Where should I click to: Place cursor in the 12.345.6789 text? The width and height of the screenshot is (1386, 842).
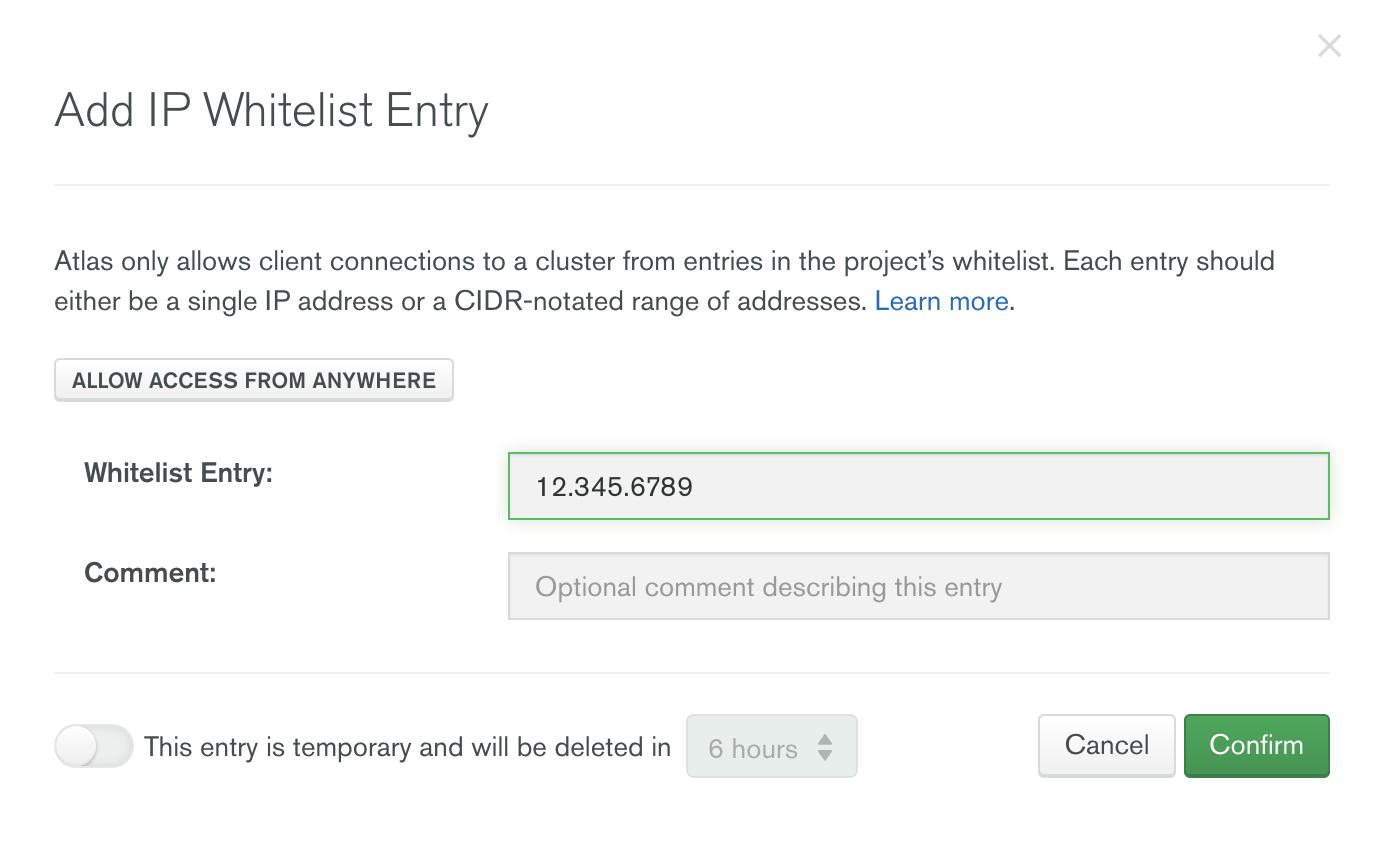point(614,487)
